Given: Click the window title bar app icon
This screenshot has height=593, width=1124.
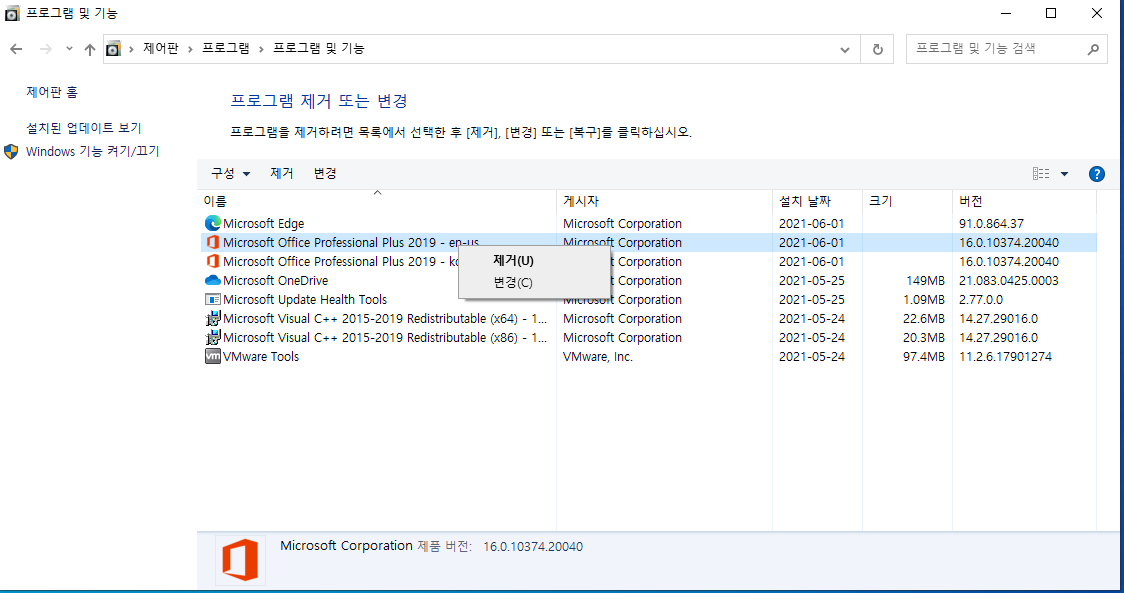Looking at the screenshot, I should (12, 14).
